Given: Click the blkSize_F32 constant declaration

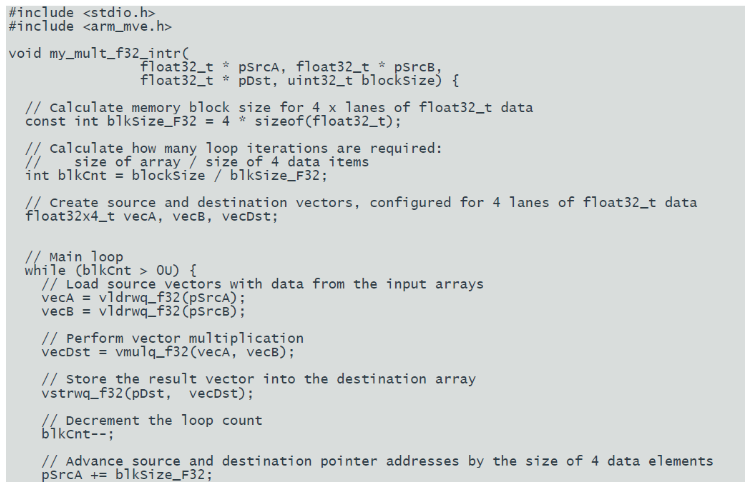Looking at the screenshot, I should pos(213,121).
